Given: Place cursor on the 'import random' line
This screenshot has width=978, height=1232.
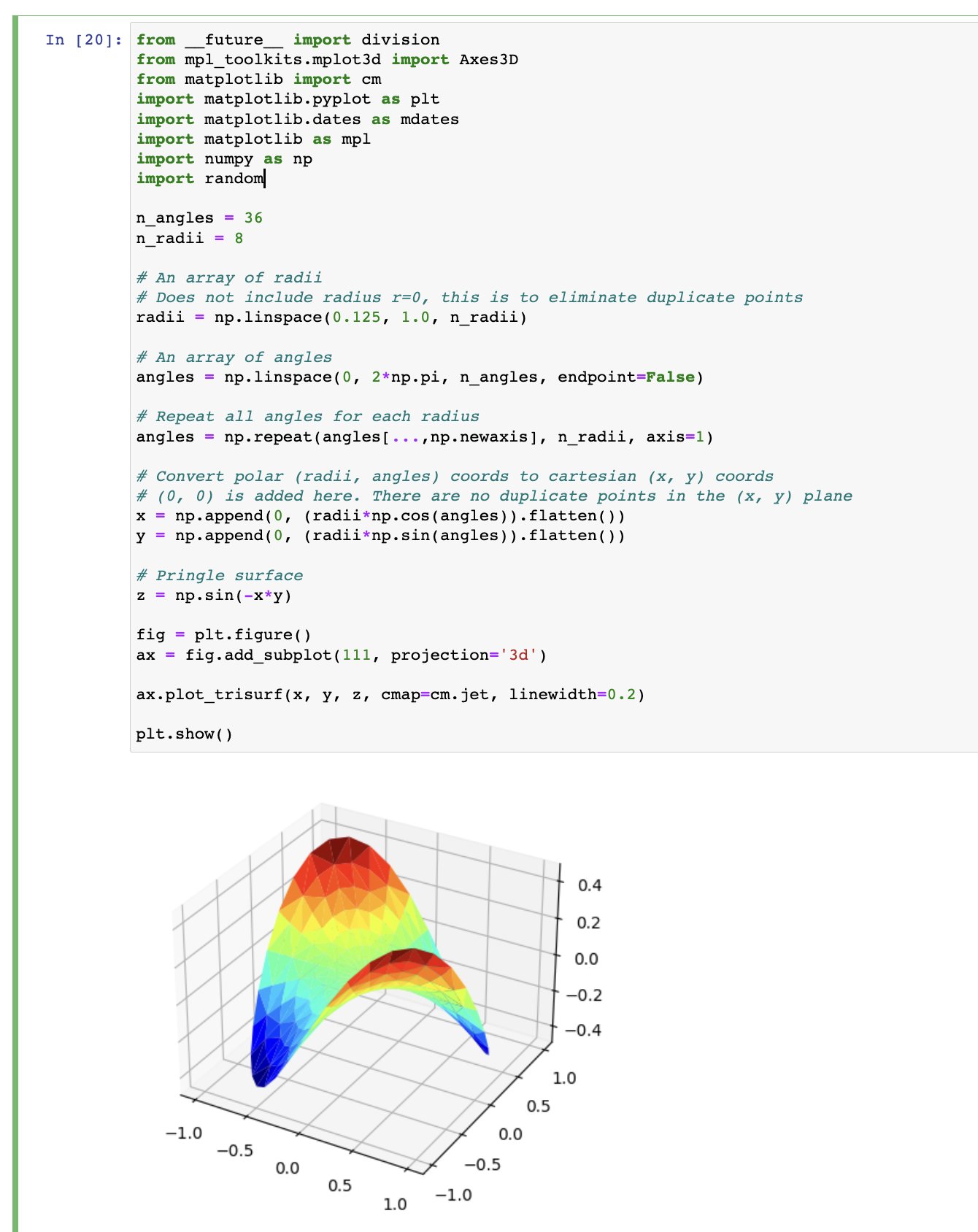Looking at the screenshot, I should [200, 179].
